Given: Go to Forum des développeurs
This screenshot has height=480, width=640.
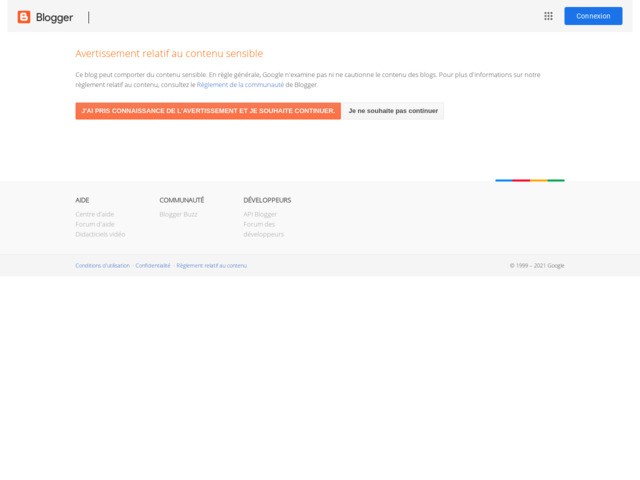Looking at the screenshot, I should pos(263,229).
